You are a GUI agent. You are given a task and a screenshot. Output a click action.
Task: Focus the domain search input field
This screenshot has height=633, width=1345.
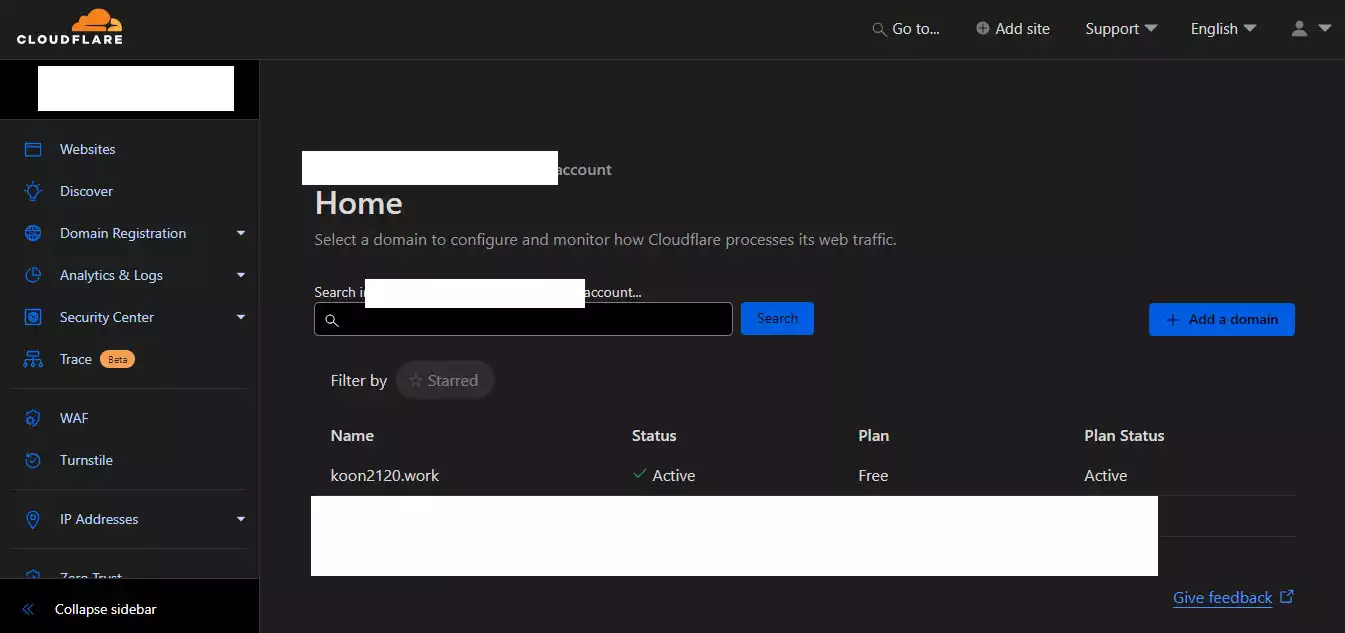[523, 319]
